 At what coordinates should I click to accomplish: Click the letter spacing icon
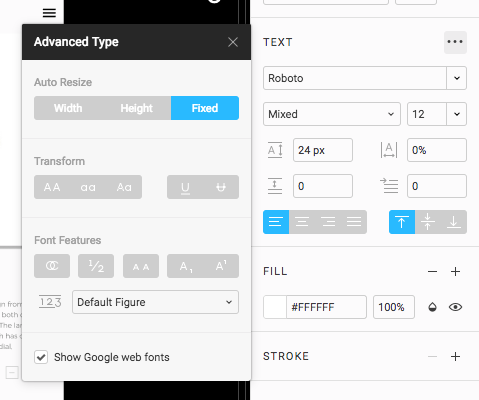389,150
